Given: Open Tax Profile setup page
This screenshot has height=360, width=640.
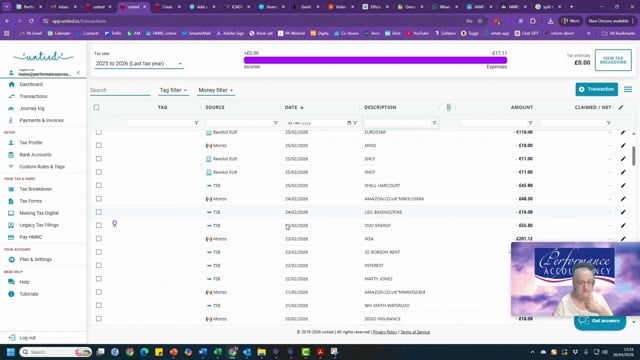Looking at the screenshot, I should 31,142.
